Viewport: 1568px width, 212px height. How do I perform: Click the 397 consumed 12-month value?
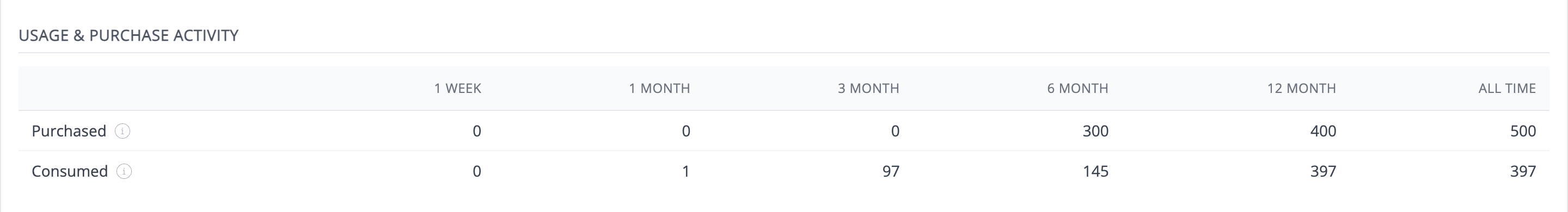coord(1324,171)
